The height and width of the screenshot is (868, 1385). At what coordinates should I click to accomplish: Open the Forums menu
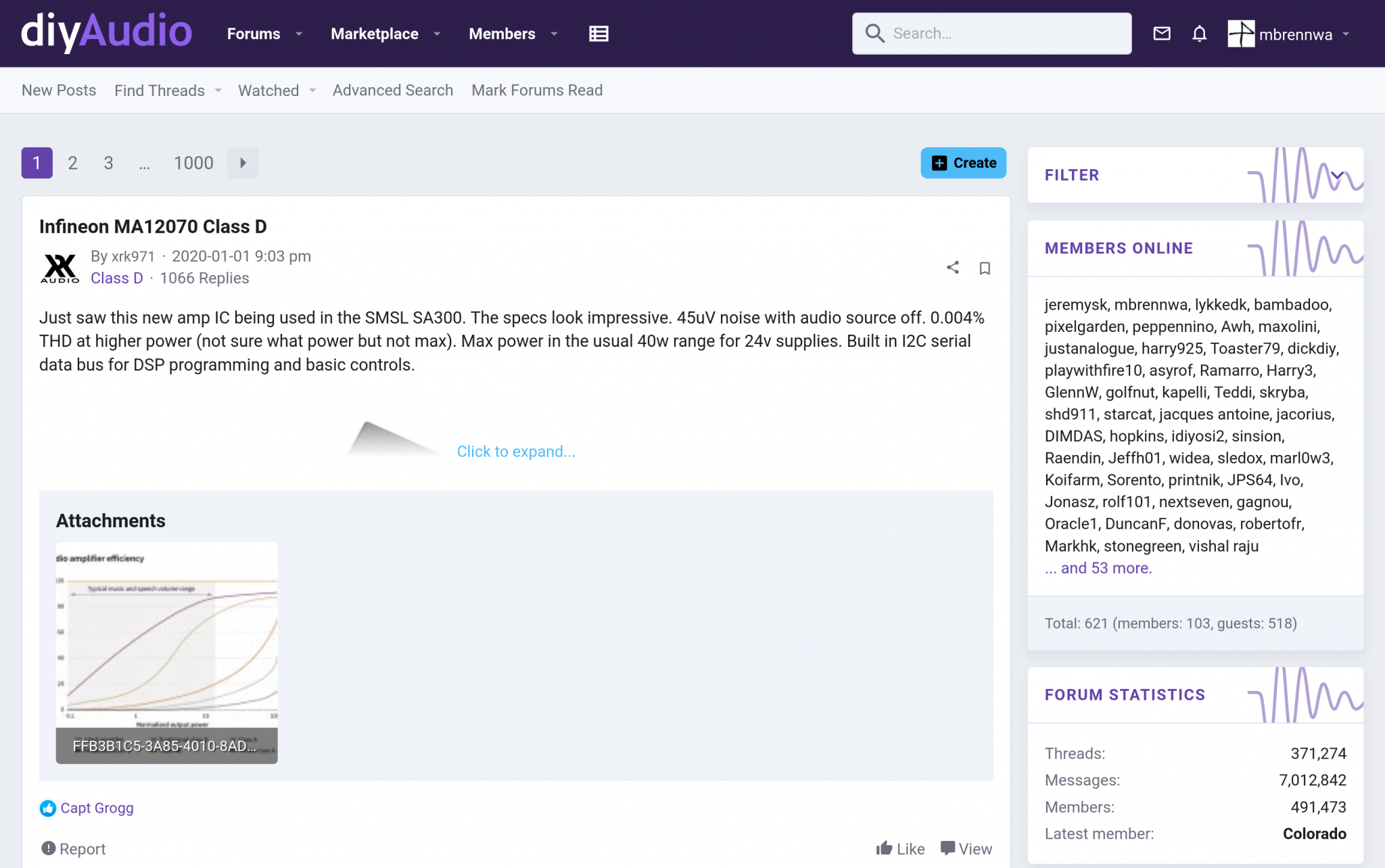pos(254,34)
